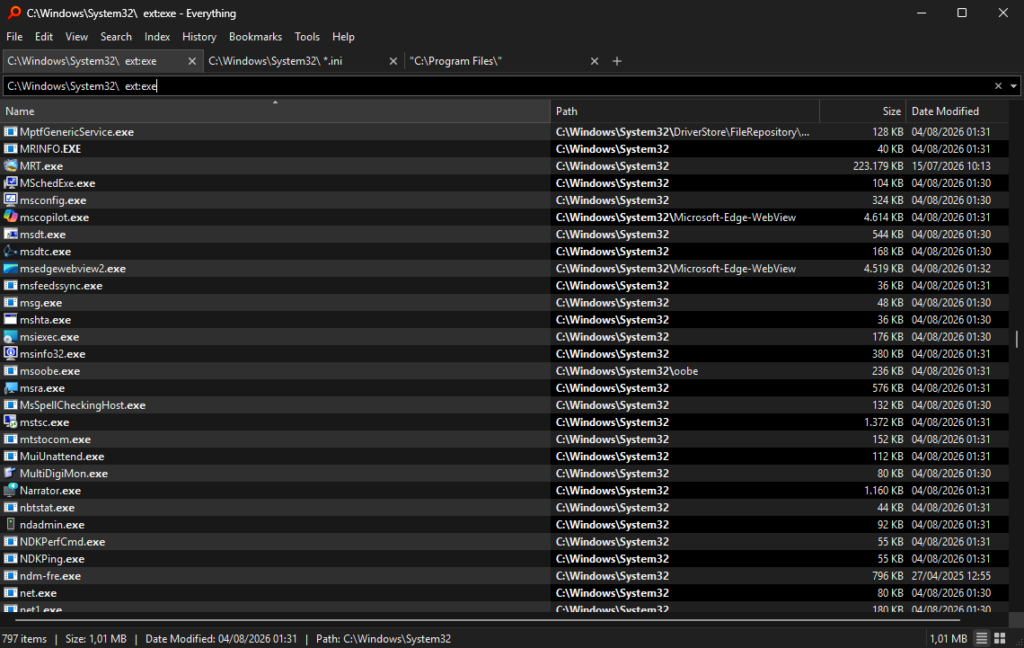Select the msfeedssync.exe row
Image resolution: width=1024 pixels, height=648 pixels.
click(505, 285)
